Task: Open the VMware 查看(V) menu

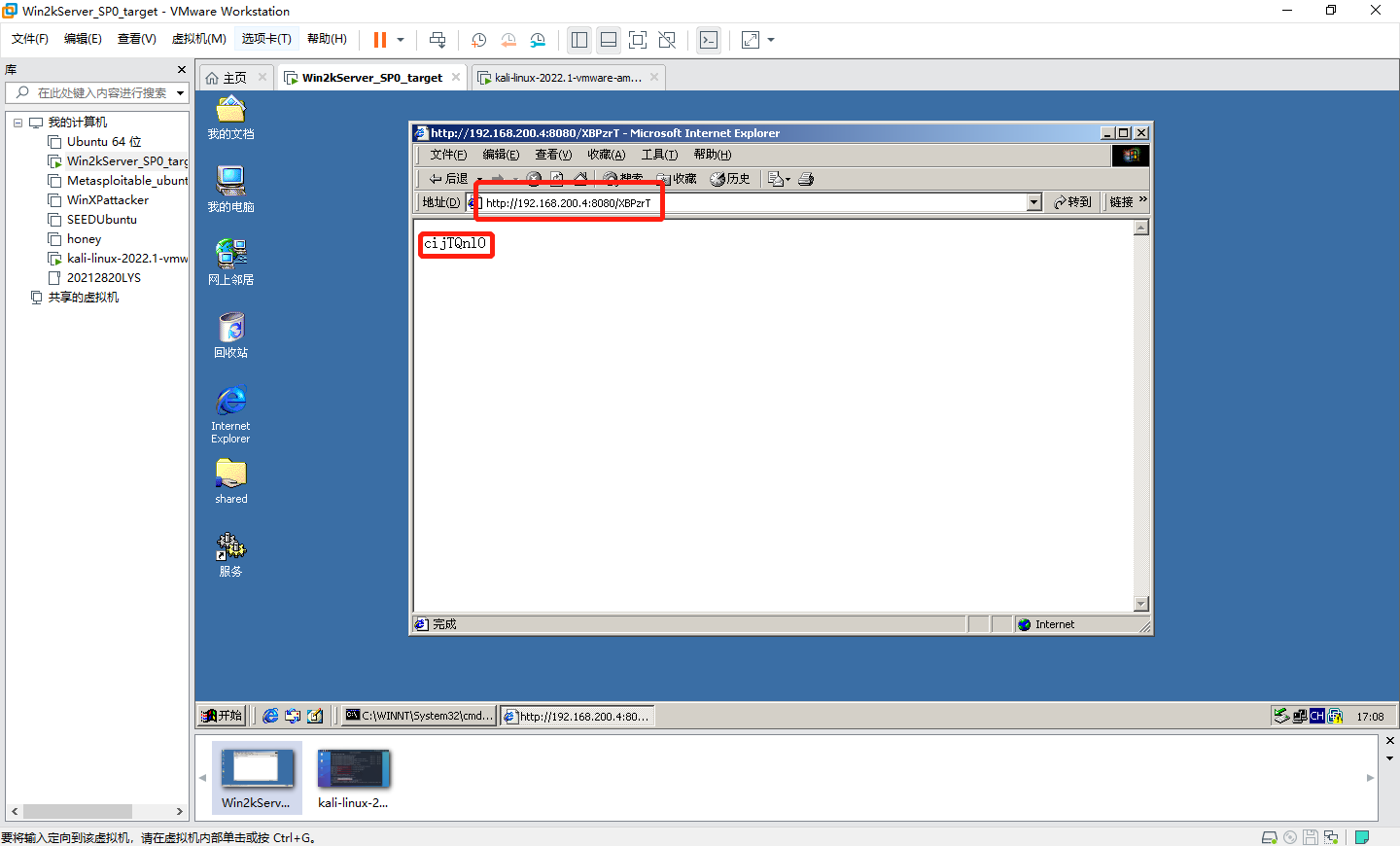Action: pos(137,39)
